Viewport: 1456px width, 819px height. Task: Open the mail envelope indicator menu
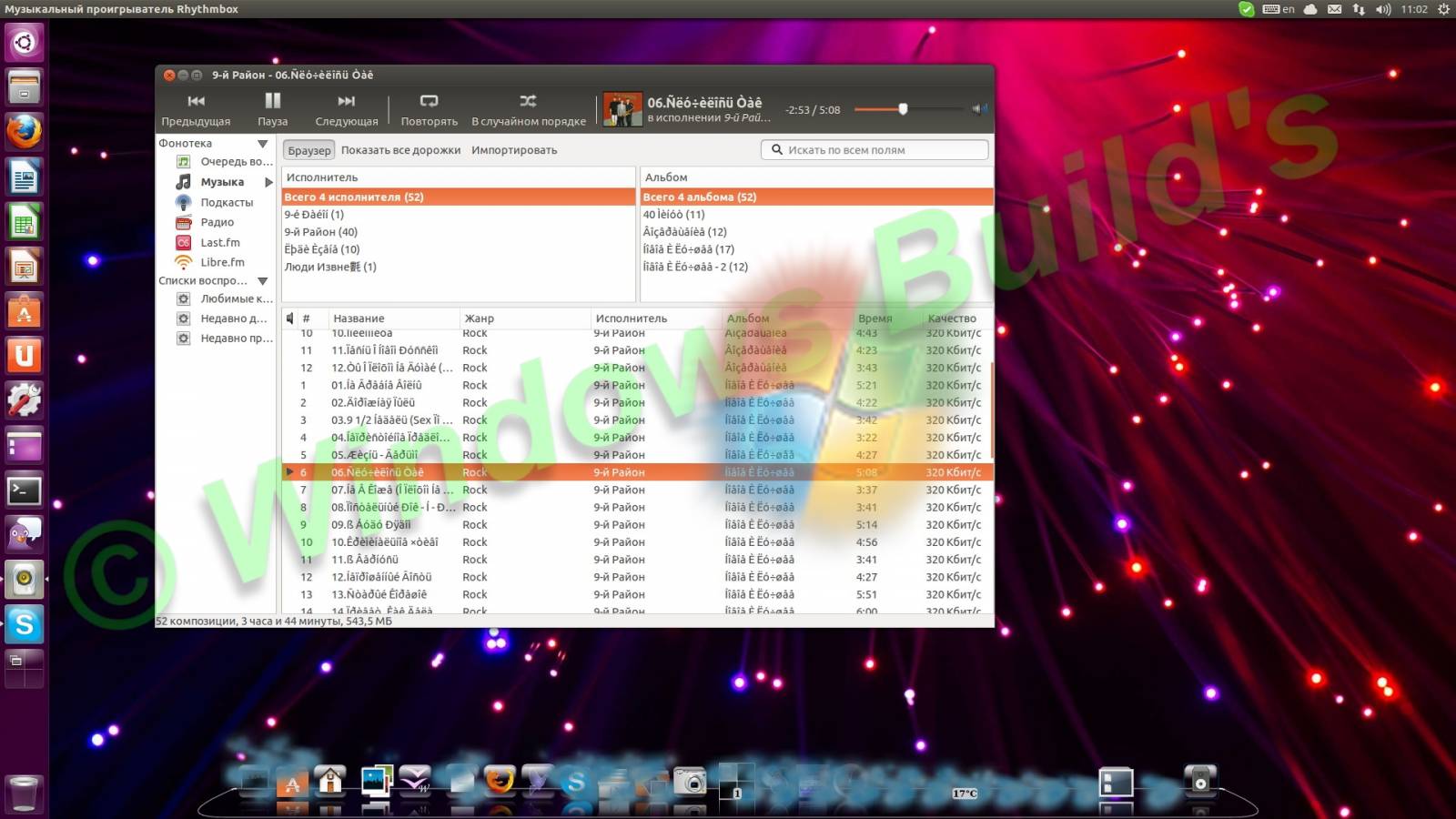pyautogui.click(x=1334, y=9)
